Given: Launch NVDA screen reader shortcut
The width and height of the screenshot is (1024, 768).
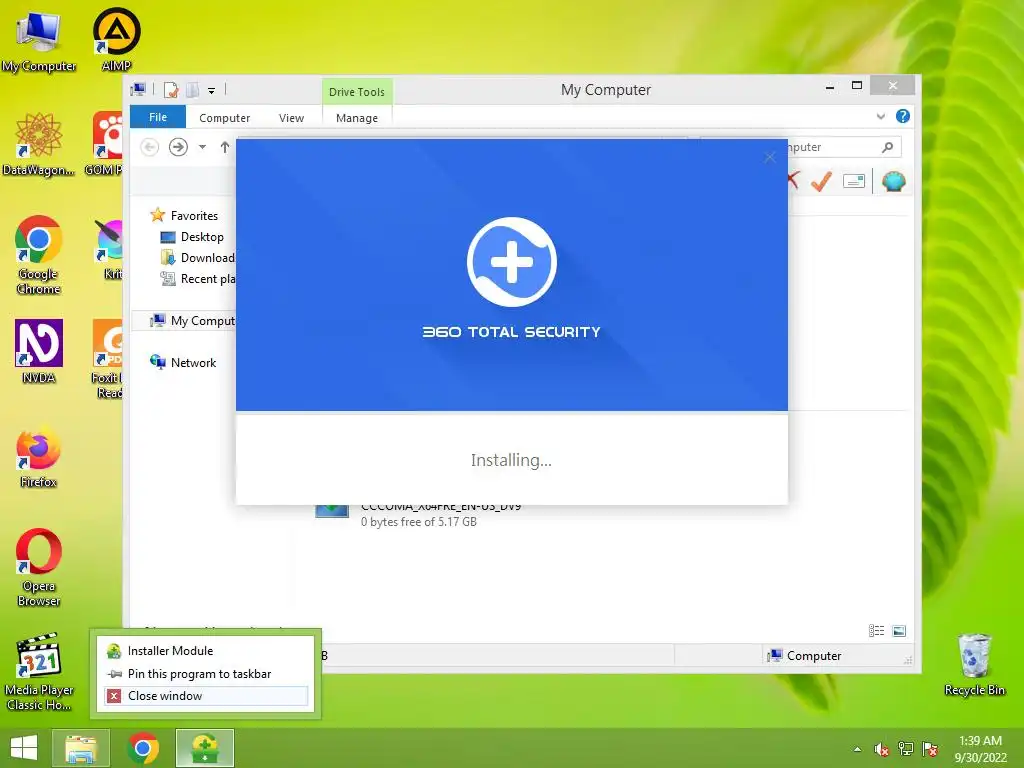Looking at the screenshot, I should [39, 351].
